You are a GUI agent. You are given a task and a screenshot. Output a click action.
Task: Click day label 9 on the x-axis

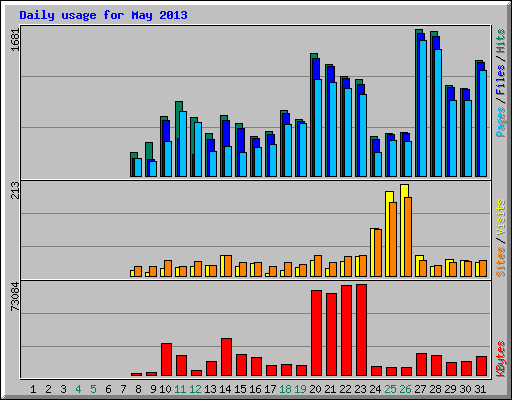point(153,389)
